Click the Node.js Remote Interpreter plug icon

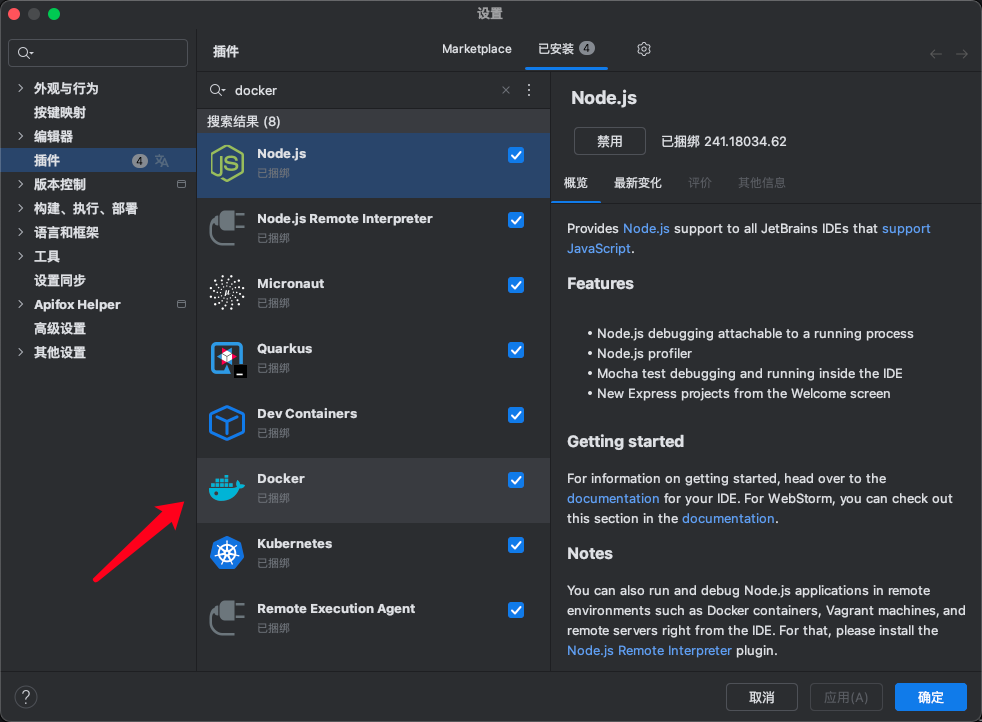tap(227, 229)
